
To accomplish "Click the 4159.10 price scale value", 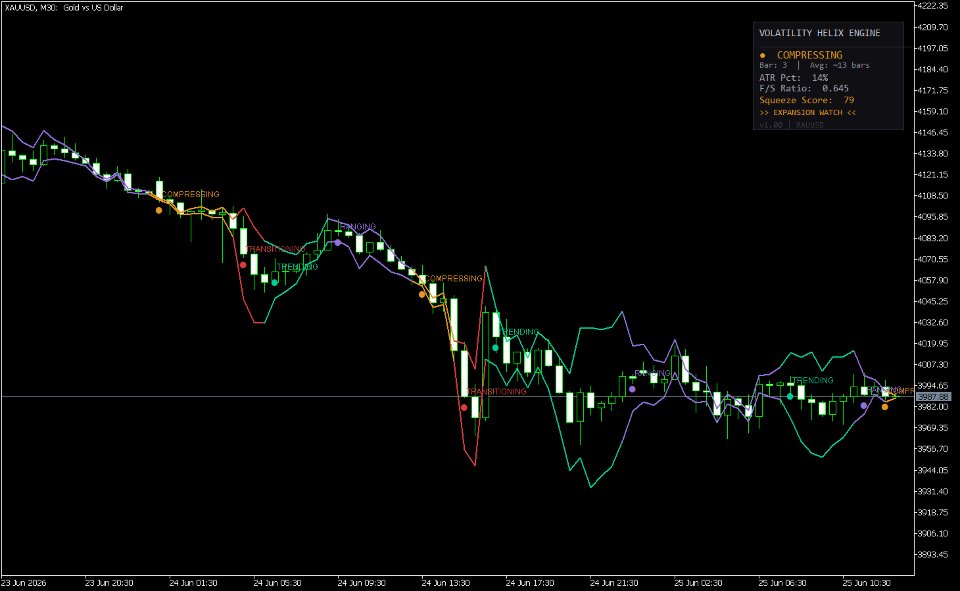I will (x=933, y=111).
